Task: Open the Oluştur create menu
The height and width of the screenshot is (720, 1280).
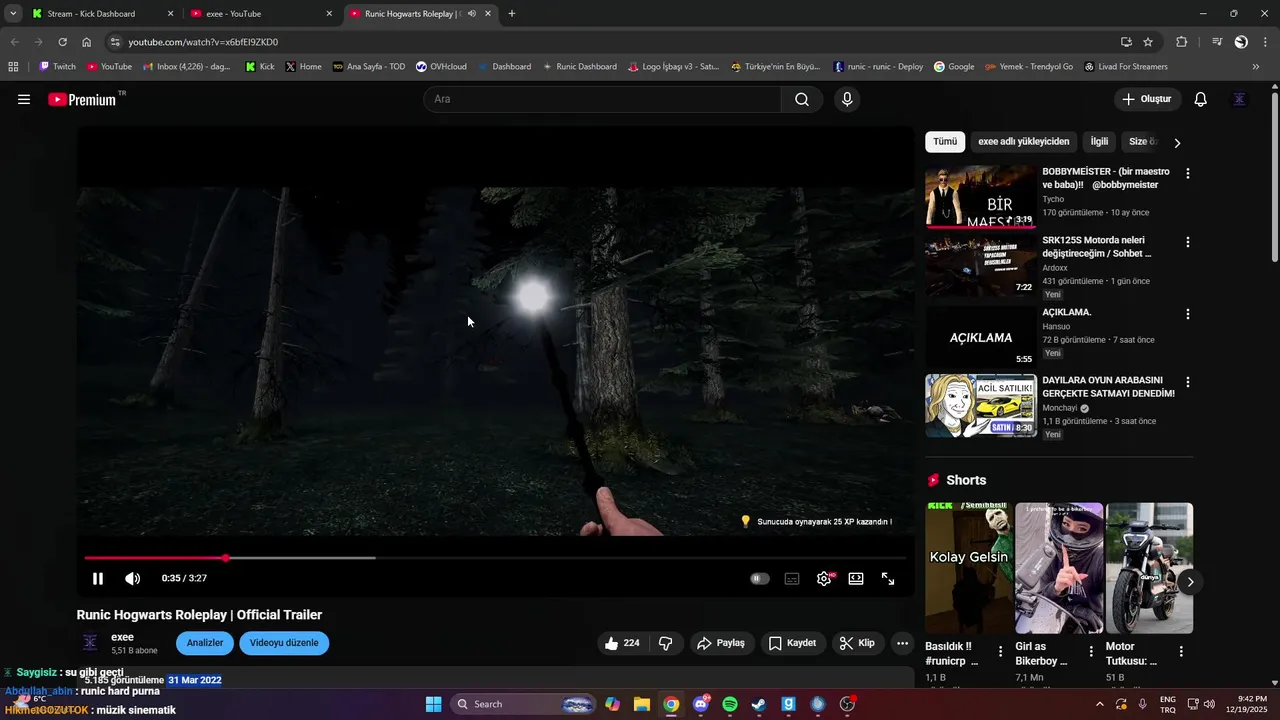Action: pos(1146,99)
